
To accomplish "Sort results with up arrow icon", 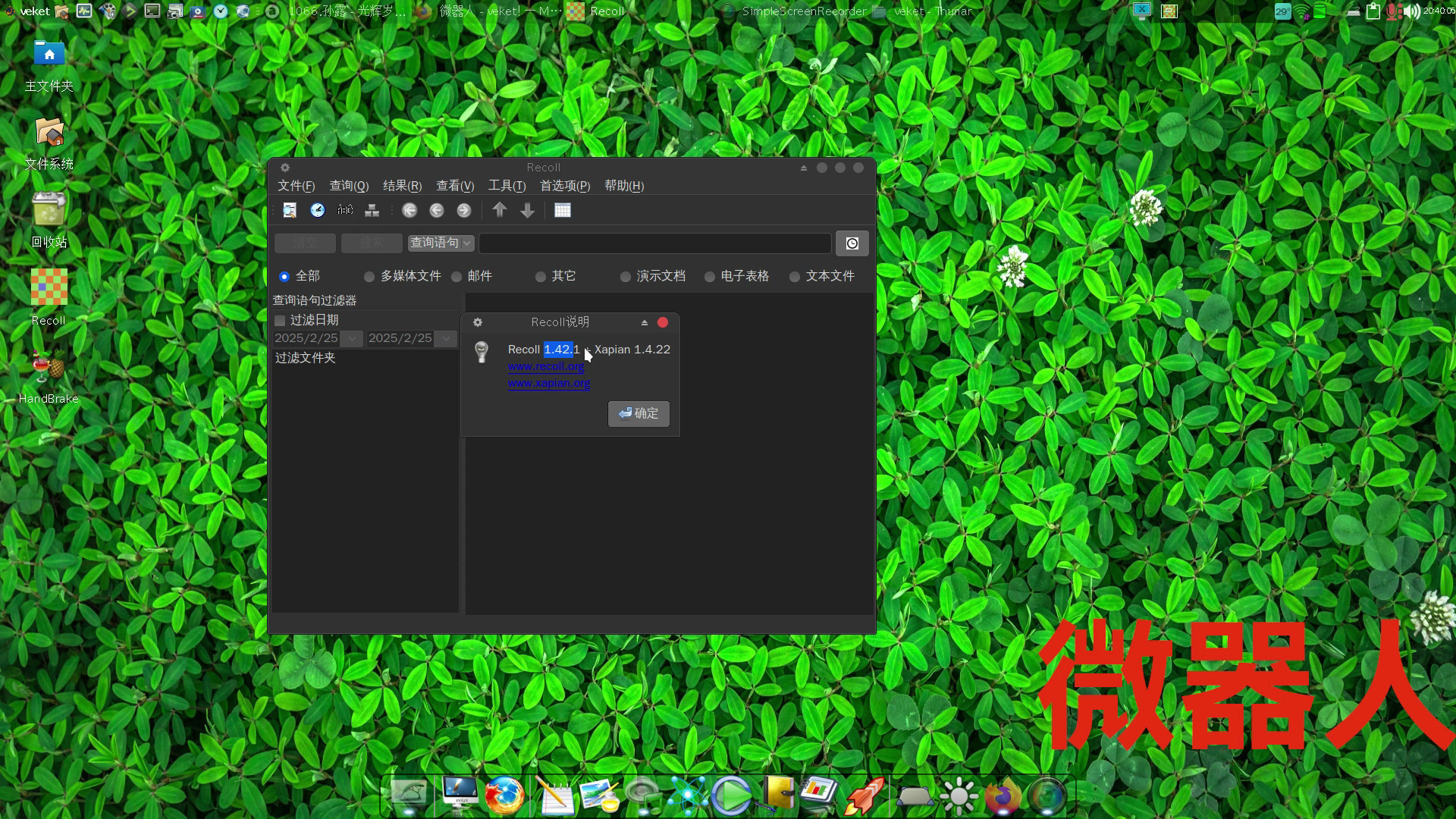I will click(499, 211).
